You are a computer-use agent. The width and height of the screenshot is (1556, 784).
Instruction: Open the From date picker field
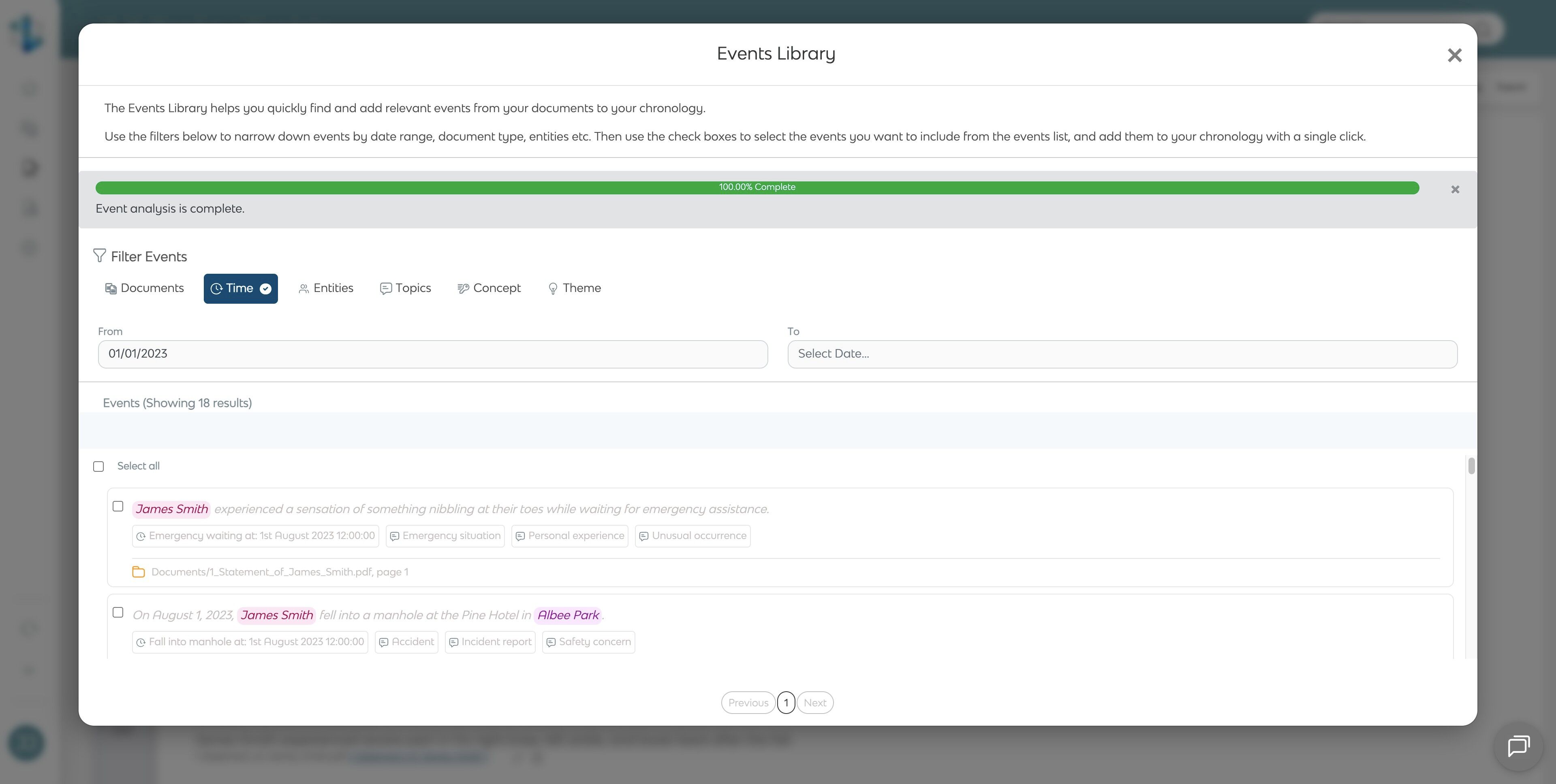432,354
